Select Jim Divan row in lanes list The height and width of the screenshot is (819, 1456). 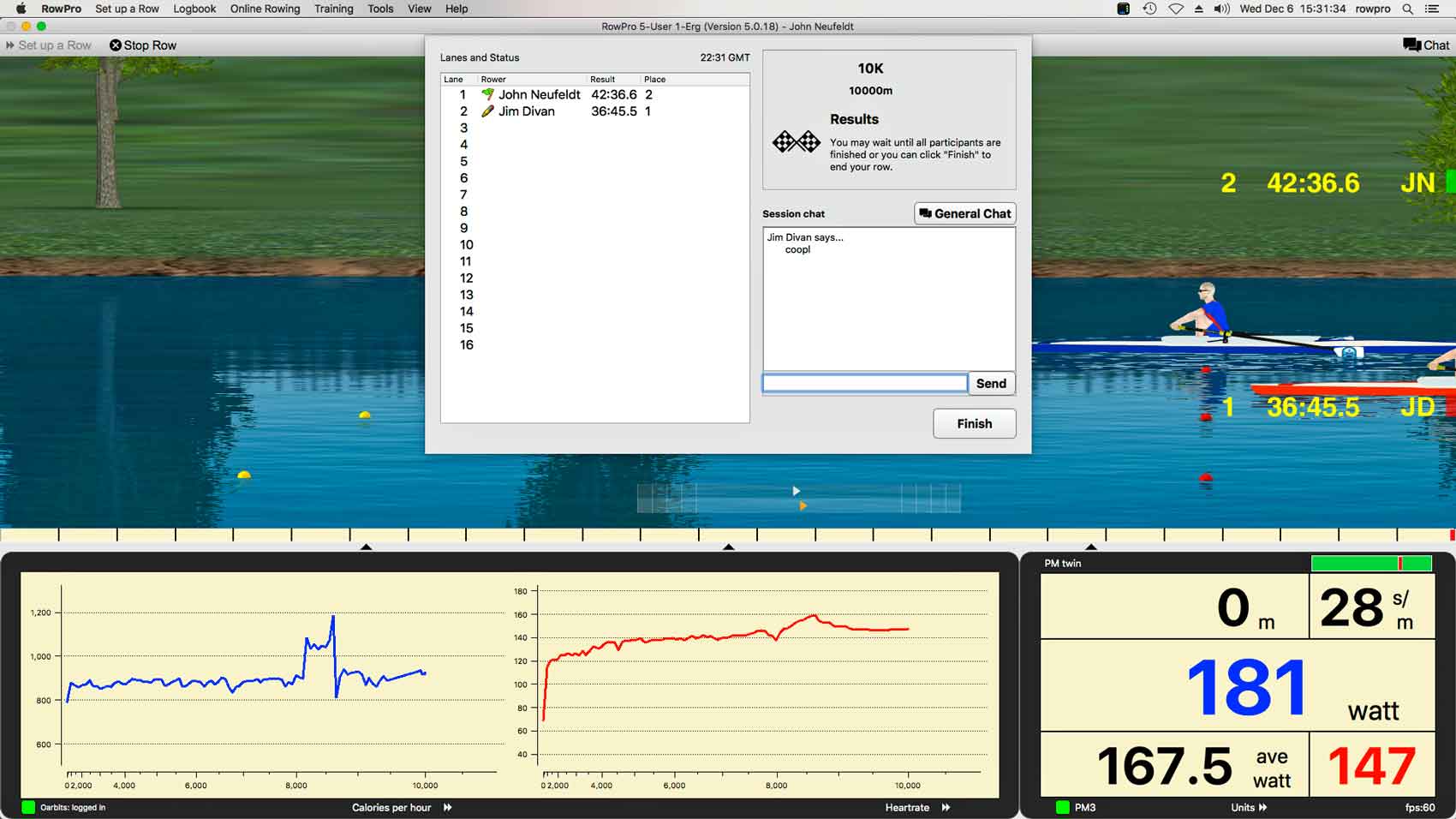[594, 111]
